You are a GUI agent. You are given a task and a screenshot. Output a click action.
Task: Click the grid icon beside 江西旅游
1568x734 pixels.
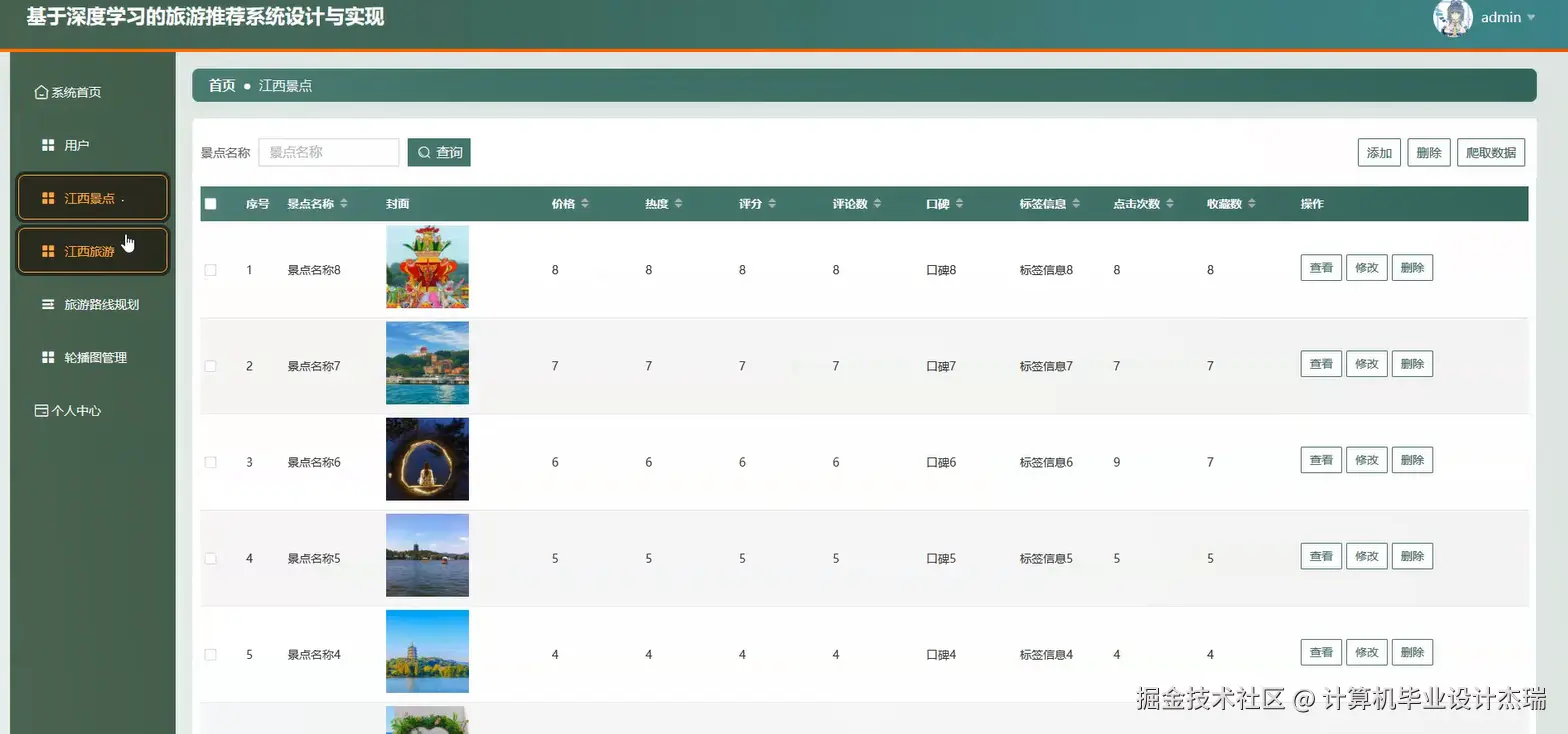point(48,251)
